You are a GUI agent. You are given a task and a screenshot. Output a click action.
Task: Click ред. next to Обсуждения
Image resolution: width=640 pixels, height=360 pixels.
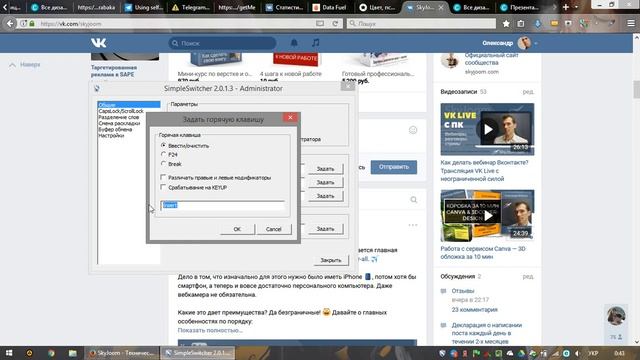coord(528,276)
